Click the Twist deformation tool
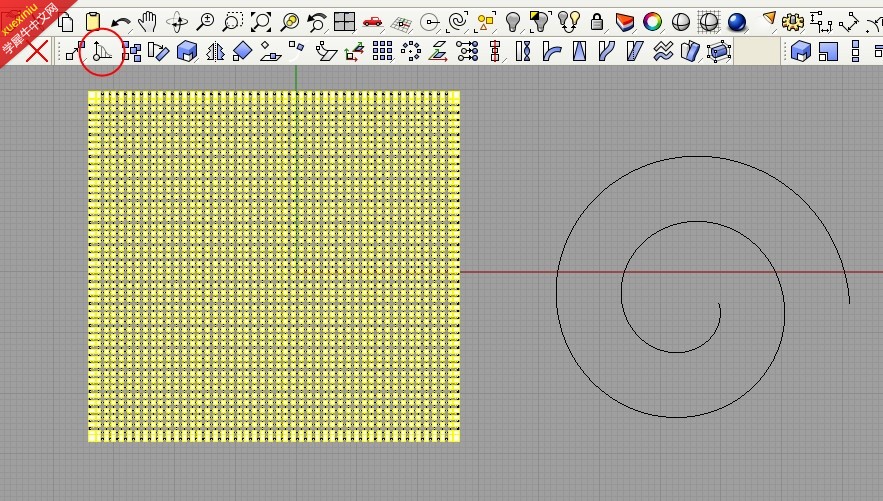 tap(523, 51)
